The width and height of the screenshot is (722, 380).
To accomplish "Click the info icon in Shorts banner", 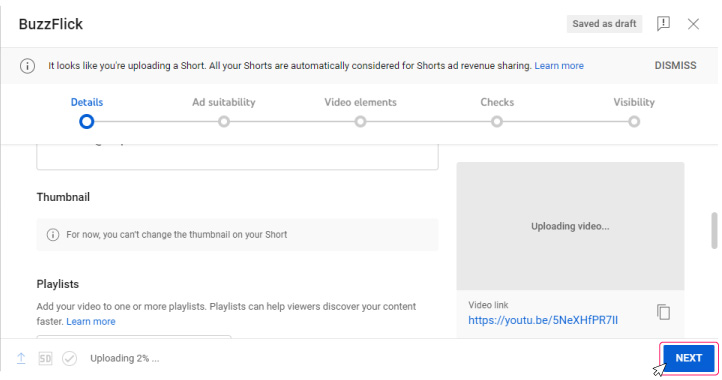I will [x=27, y=66].
